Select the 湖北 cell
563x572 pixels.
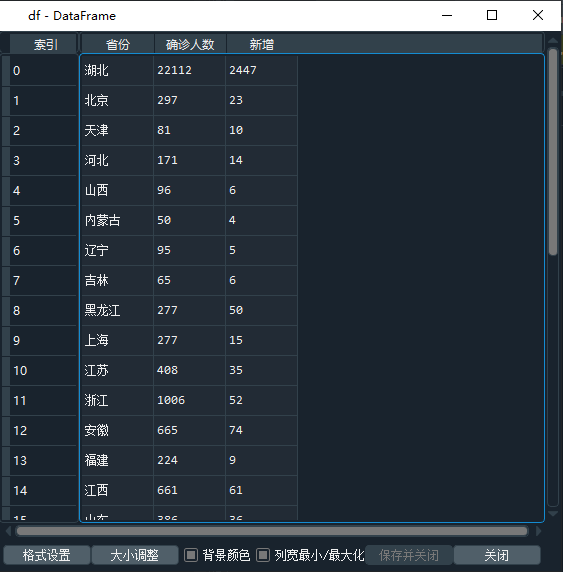[x=117, y=70]
